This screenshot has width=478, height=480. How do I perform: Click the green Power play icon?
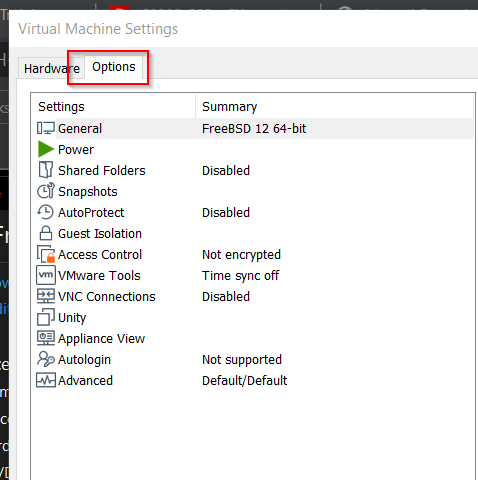point(46,149)
